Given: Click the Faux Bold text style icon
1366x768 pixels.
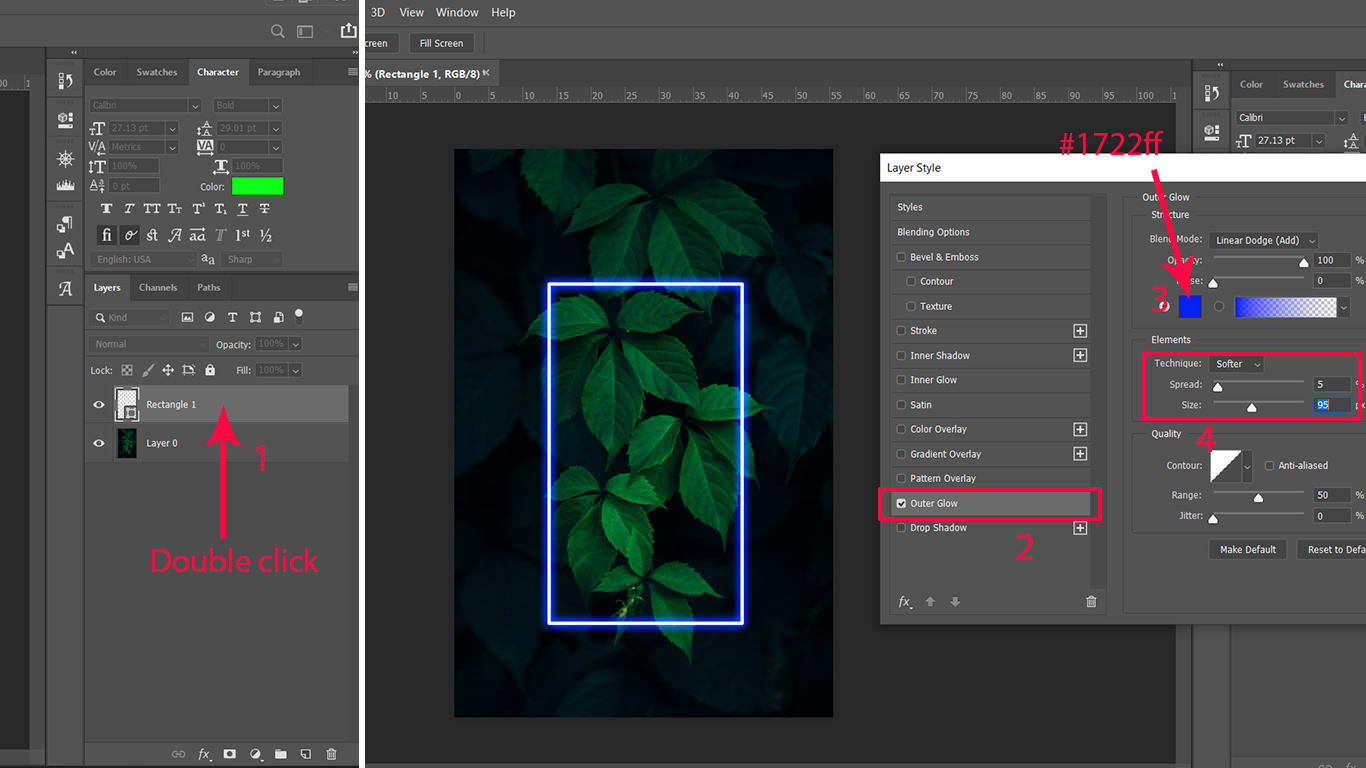Looking at the screenshot, I should point(106,209).
